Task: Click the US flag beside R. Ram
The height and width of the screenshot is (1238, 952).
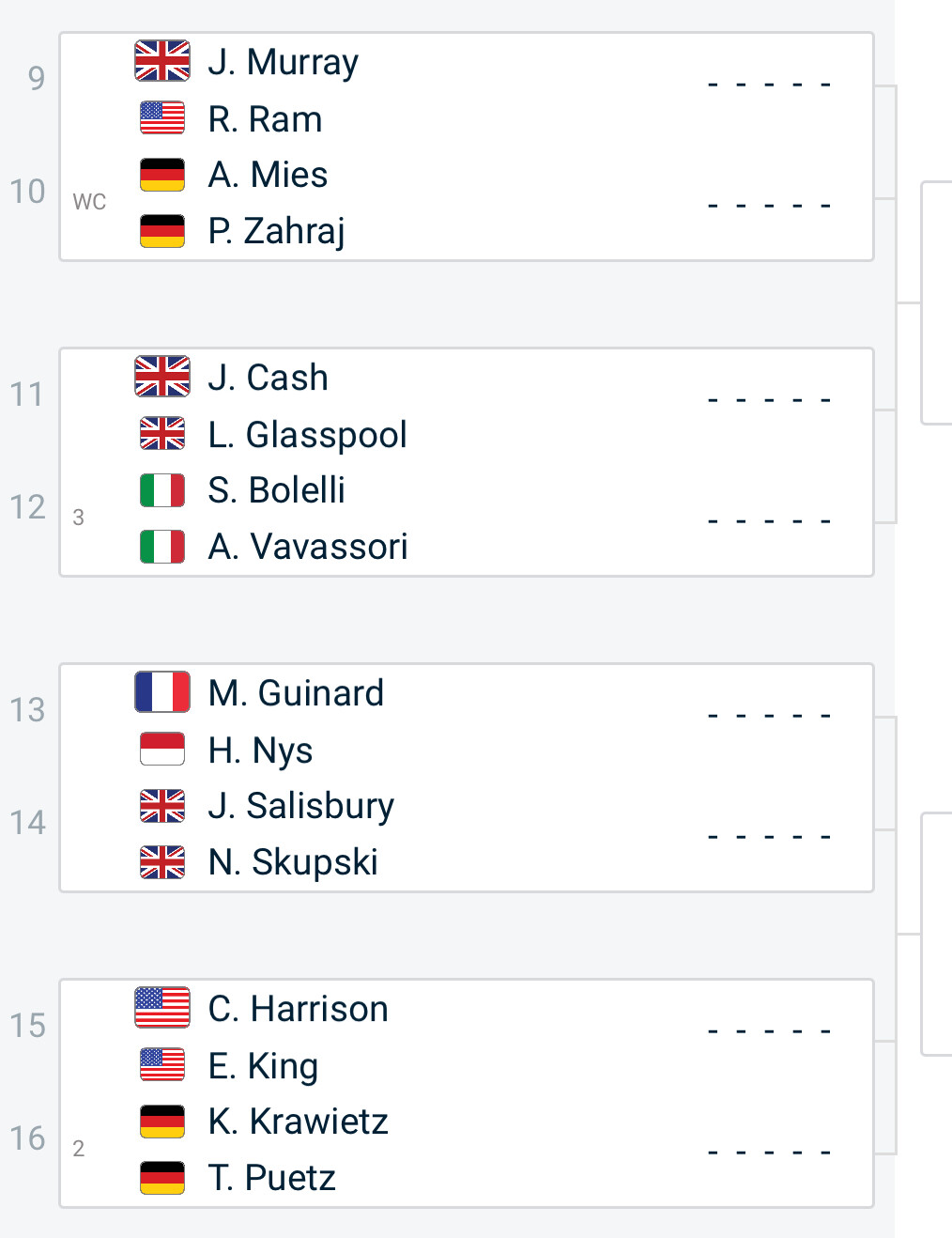Action: pos(162,117)
